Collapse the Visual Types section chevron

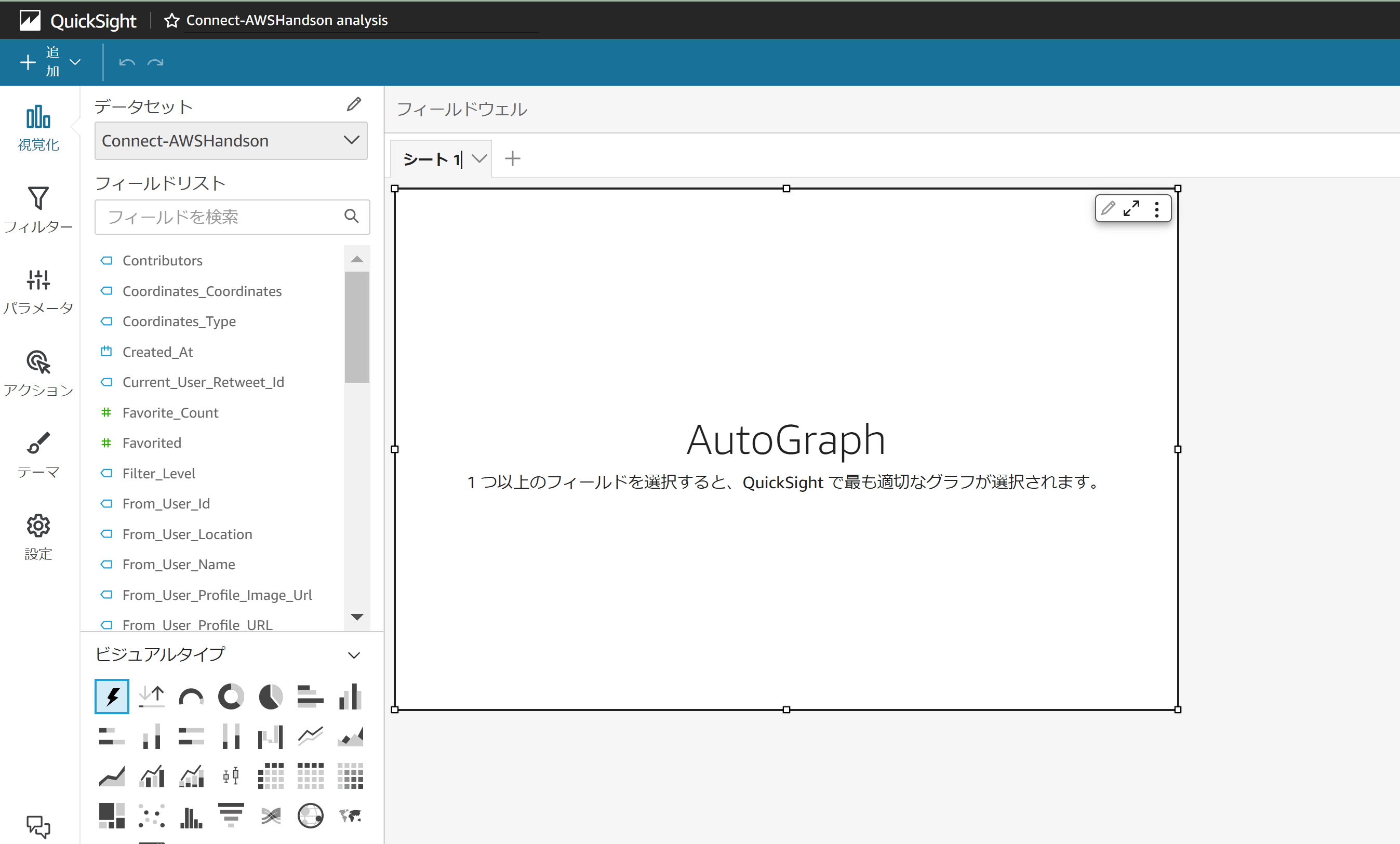pos(354,655)
